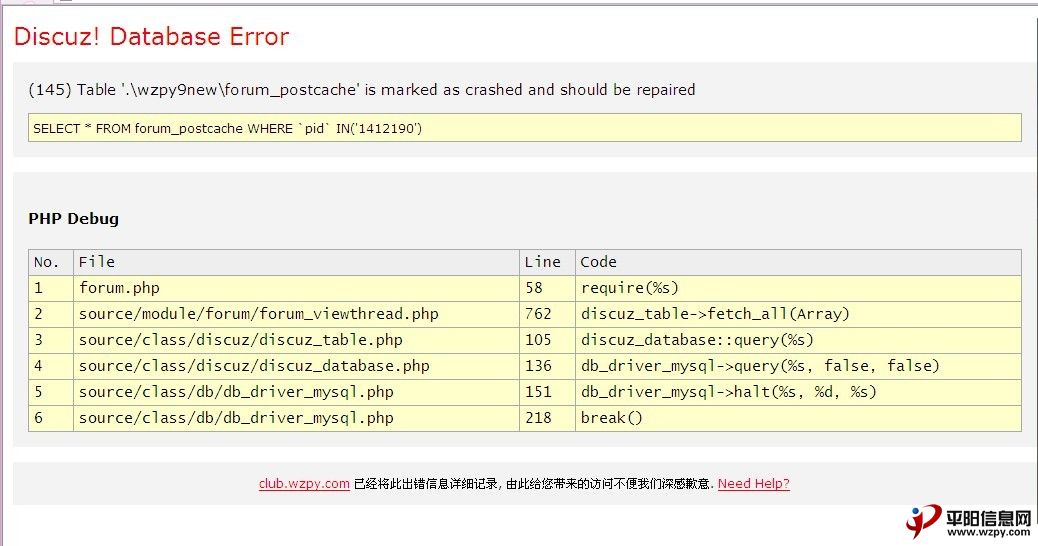The width and height of the screenshot is (1038, 546).
Task: Click row number 6 cell
Action: click(51, 418)
